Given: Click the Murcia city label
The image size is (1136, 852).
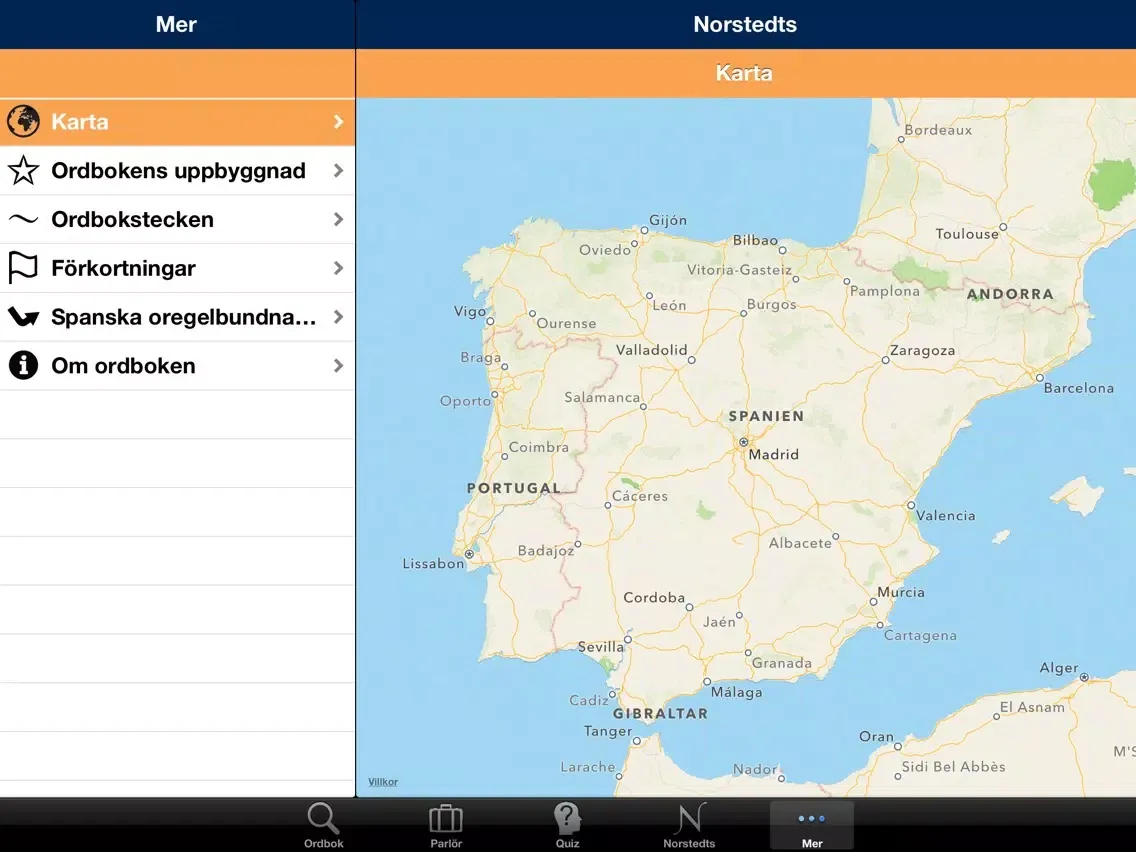Looking at the screenshot, I should click(x=901, y=592).
